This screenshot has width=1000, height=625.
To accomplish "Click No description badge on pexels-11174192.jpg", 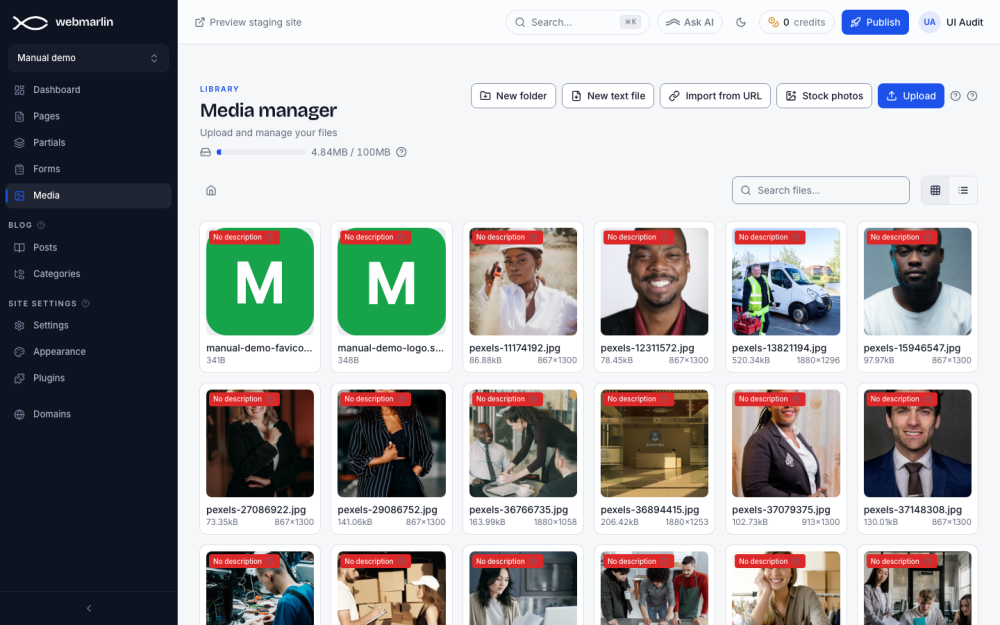I will pos(507,237).
